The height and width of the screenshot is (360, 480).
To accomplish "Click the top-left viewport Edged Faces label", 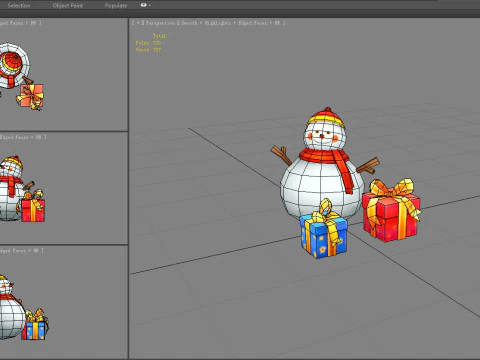I will 11,23.
